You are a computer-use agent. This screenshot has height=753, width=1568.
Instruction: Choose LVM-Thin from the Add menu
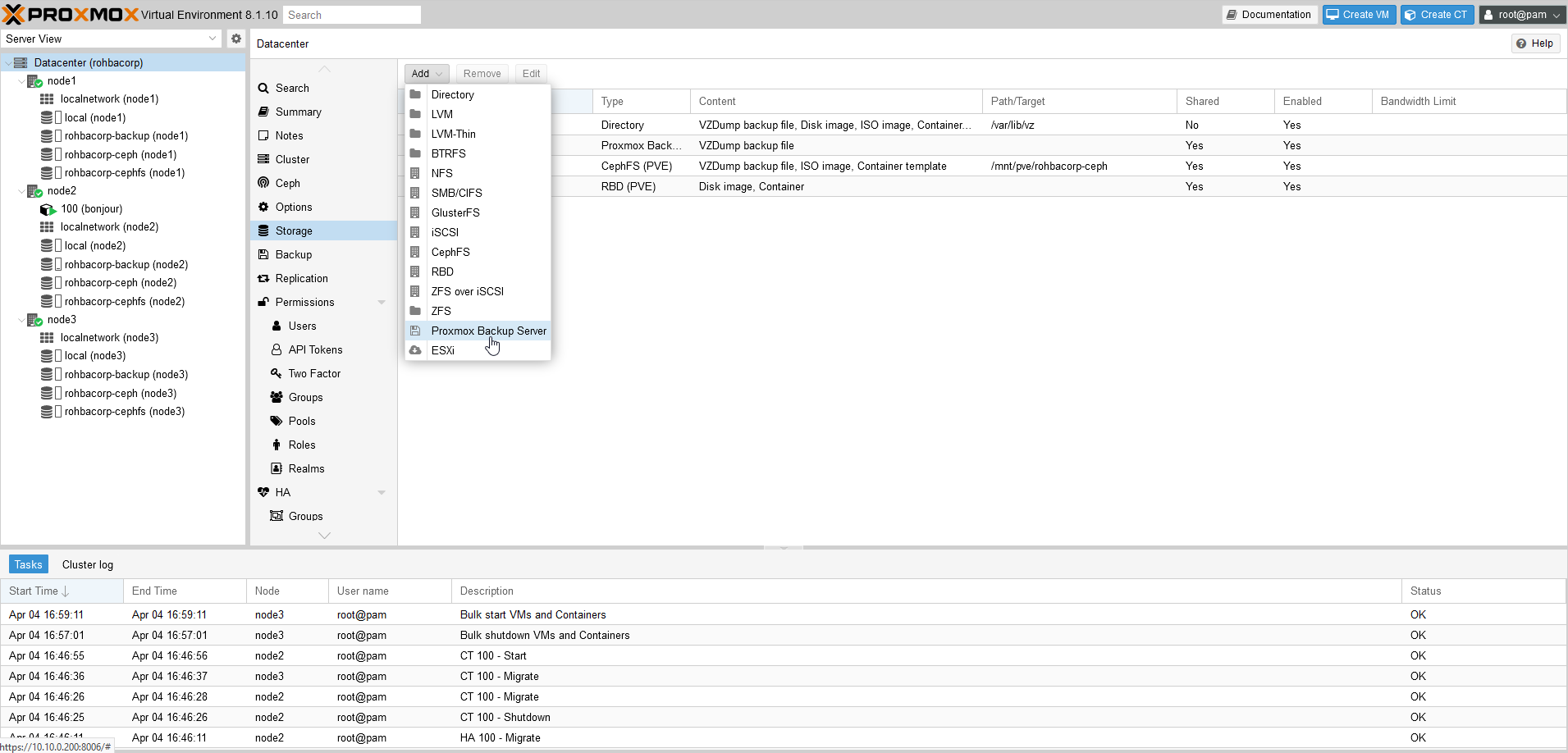(478, 134)
